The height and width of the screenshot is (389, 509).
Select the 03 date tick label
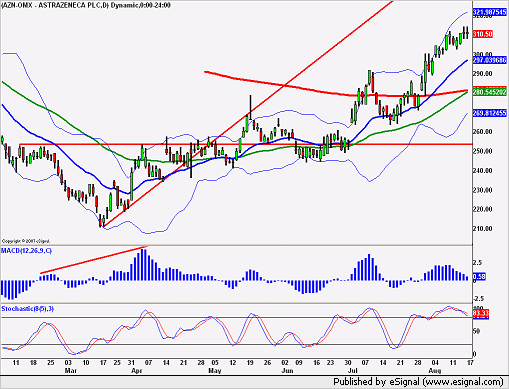tap(68, 363)
